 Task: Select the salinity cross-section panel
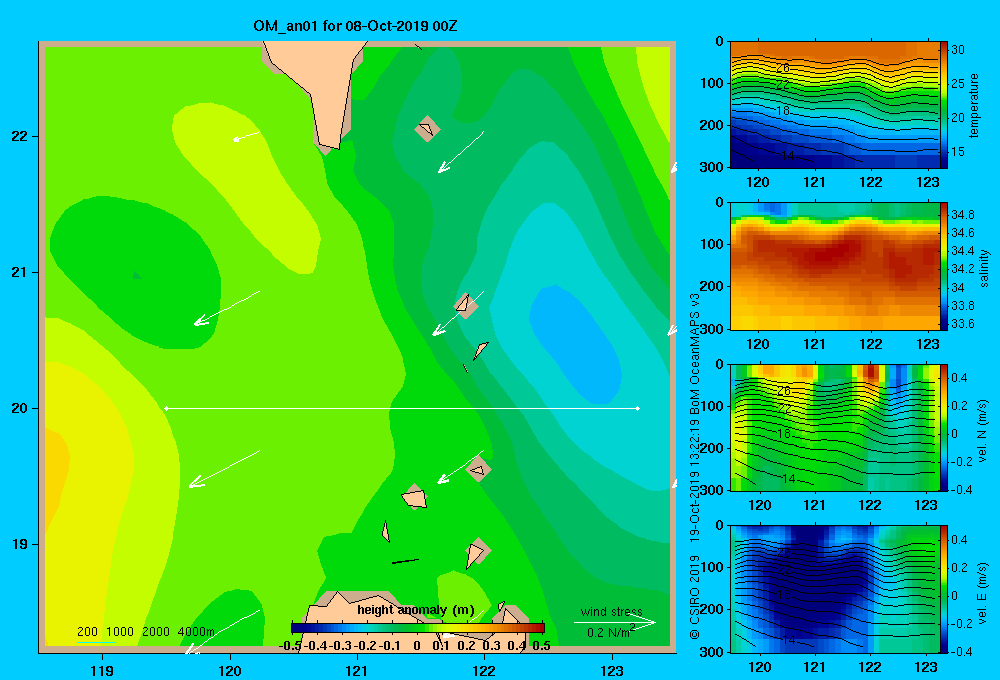tap(835, 266)
